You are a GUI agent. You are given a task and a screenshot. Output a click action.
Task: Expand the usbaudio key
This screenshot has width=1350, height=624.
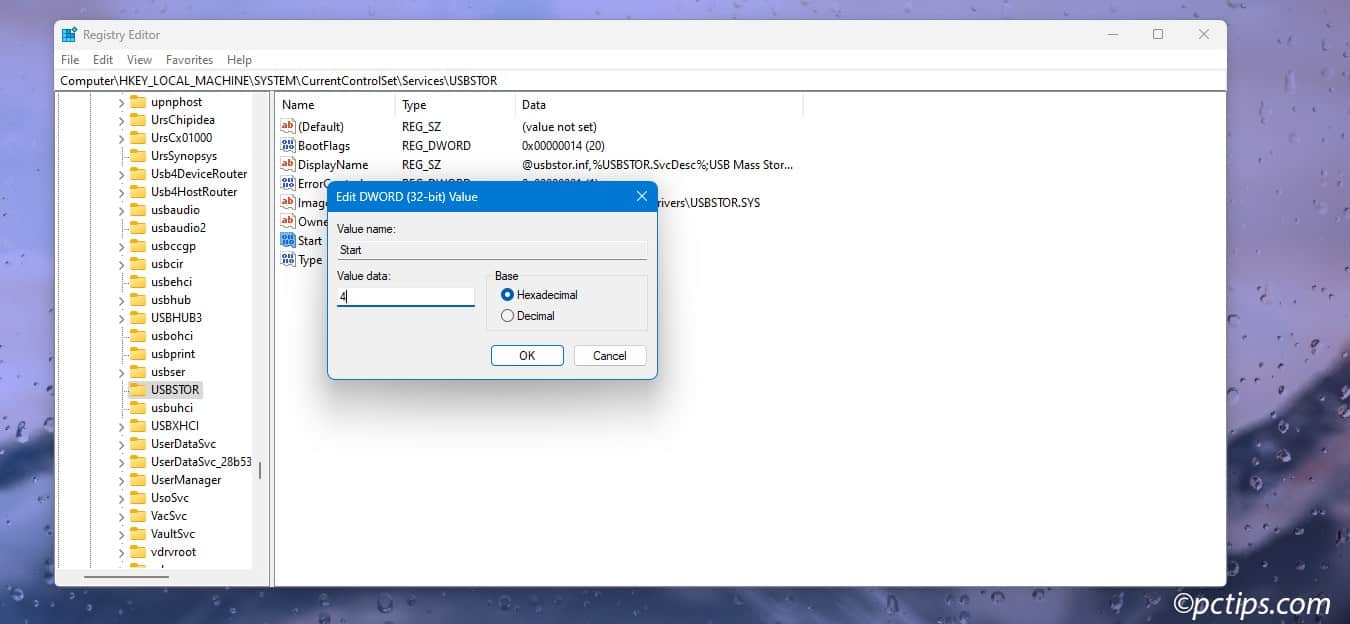click(x=121, y=210)
